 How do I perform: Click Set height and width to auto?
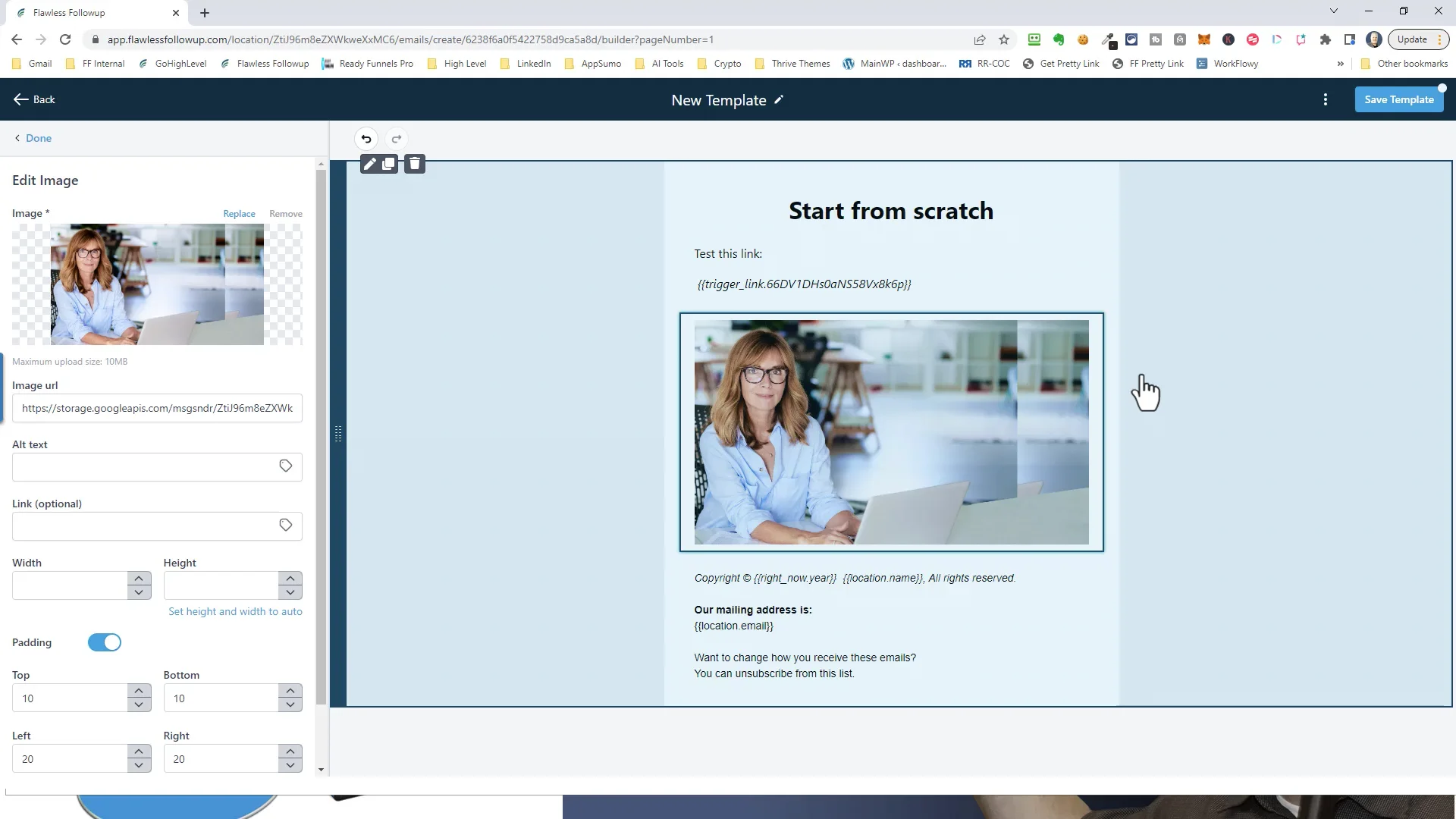[x=235, y=611]
